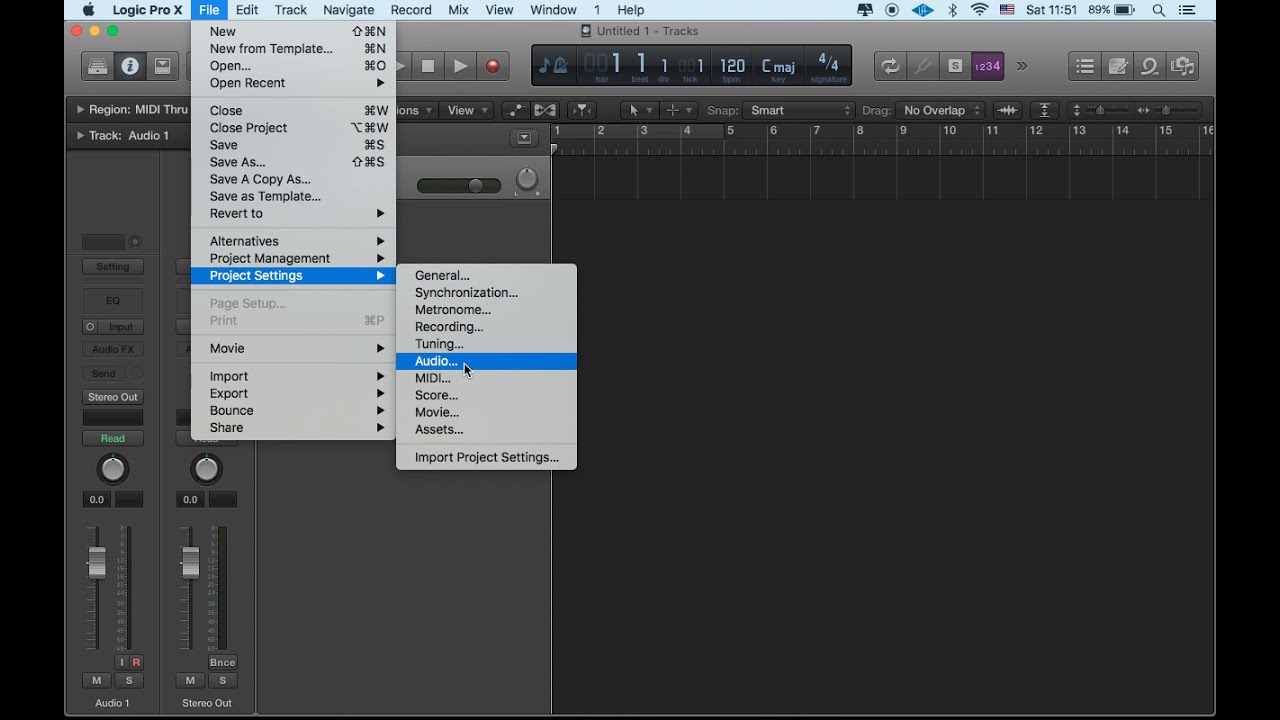Open the Audio 1 Read automation mode
This screenshot has width=1280, height=720.
point(113,439)
